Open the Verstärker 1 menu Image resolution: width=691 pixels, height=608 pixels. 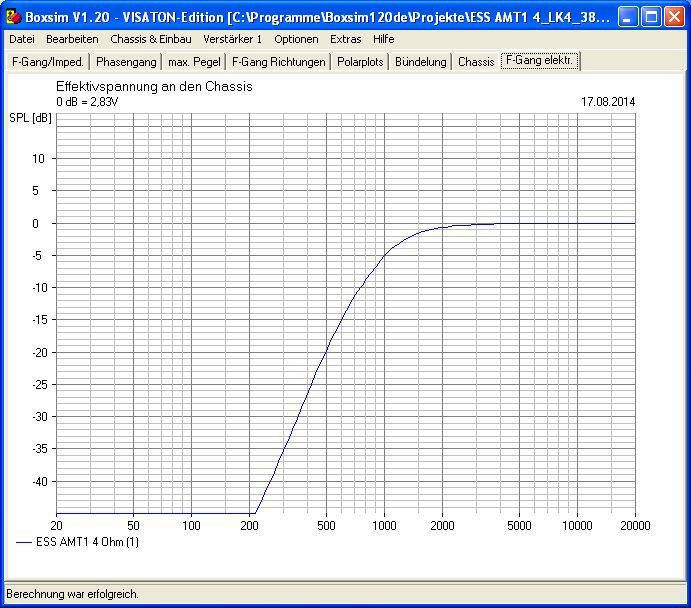(232, 39)
